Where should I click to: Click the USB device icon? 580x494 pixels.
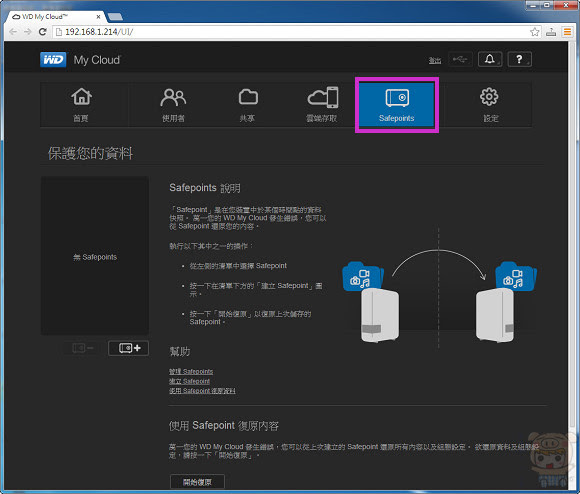tap(461, 59)
